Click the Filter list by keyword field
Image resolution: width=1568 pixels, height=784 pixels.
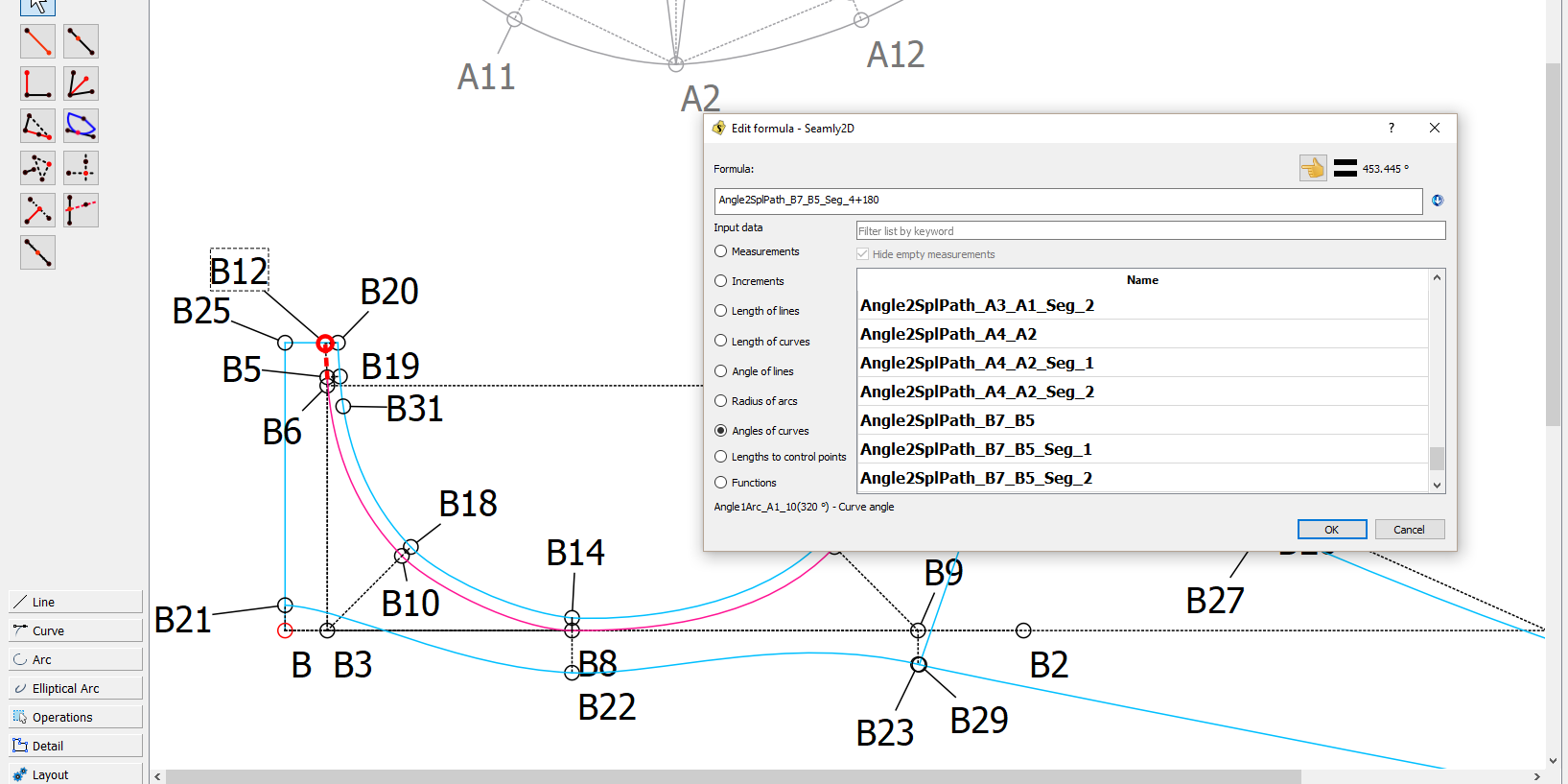point(1150,231)
